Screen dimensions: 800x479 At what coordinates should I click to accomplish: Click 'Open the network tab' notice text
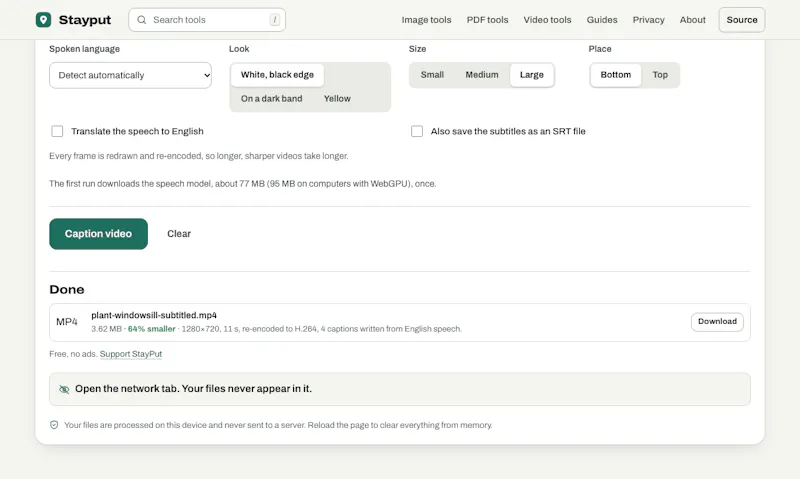point(193,389)
